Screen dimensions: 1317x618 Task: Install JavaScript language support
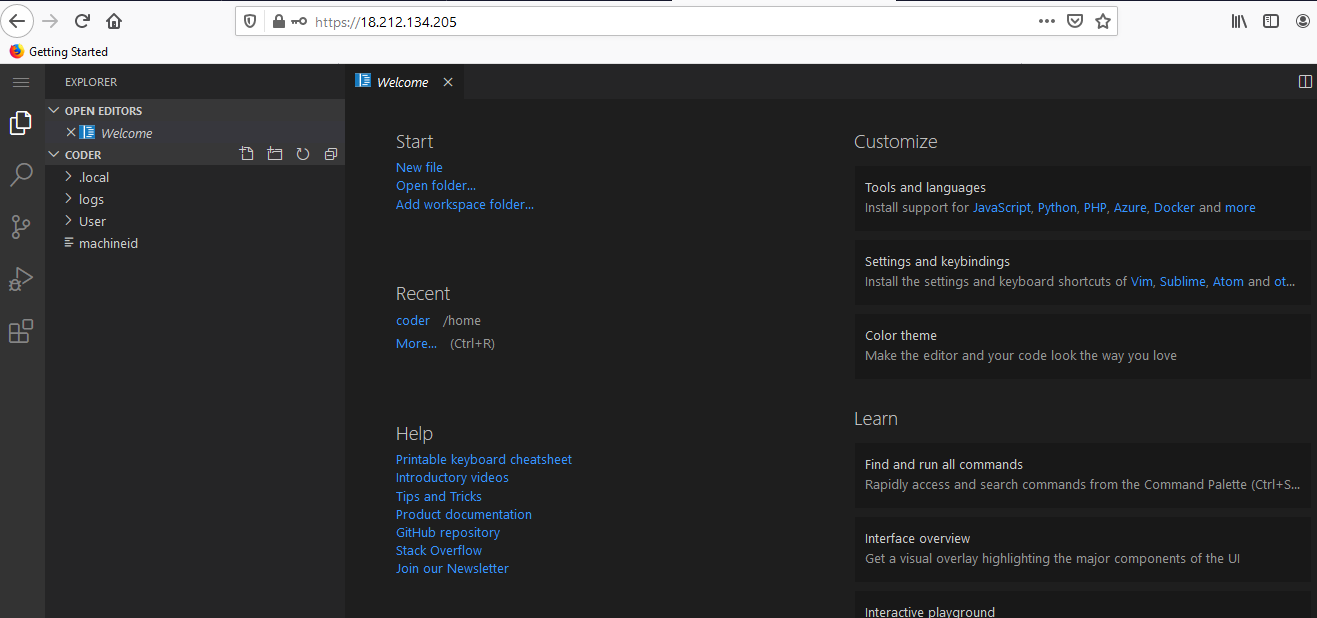tap(1001, 207)
